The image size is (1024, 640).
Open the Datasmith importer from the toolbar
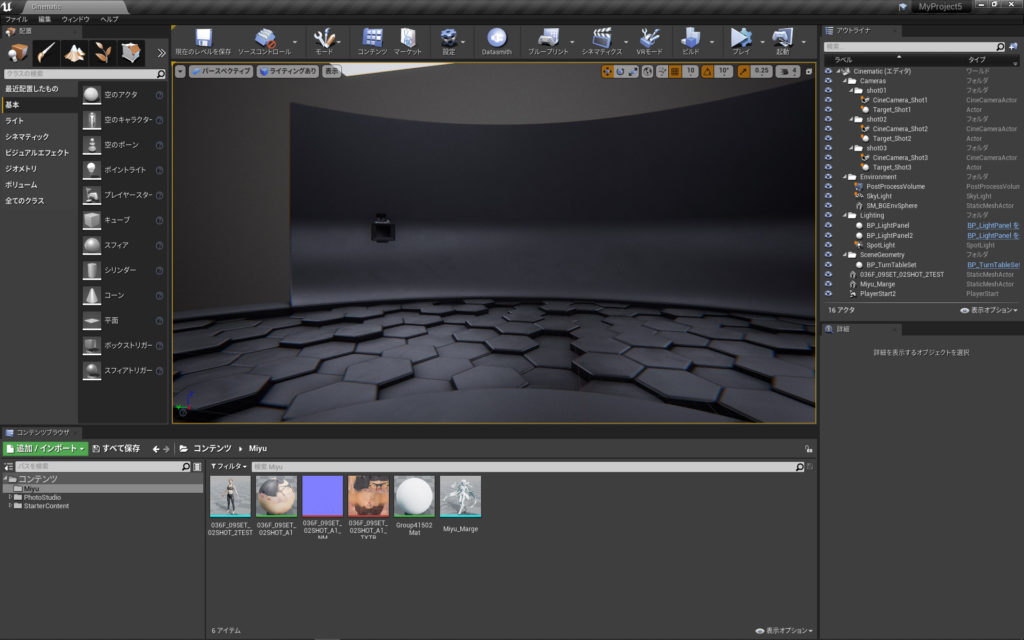pos(496,38)
